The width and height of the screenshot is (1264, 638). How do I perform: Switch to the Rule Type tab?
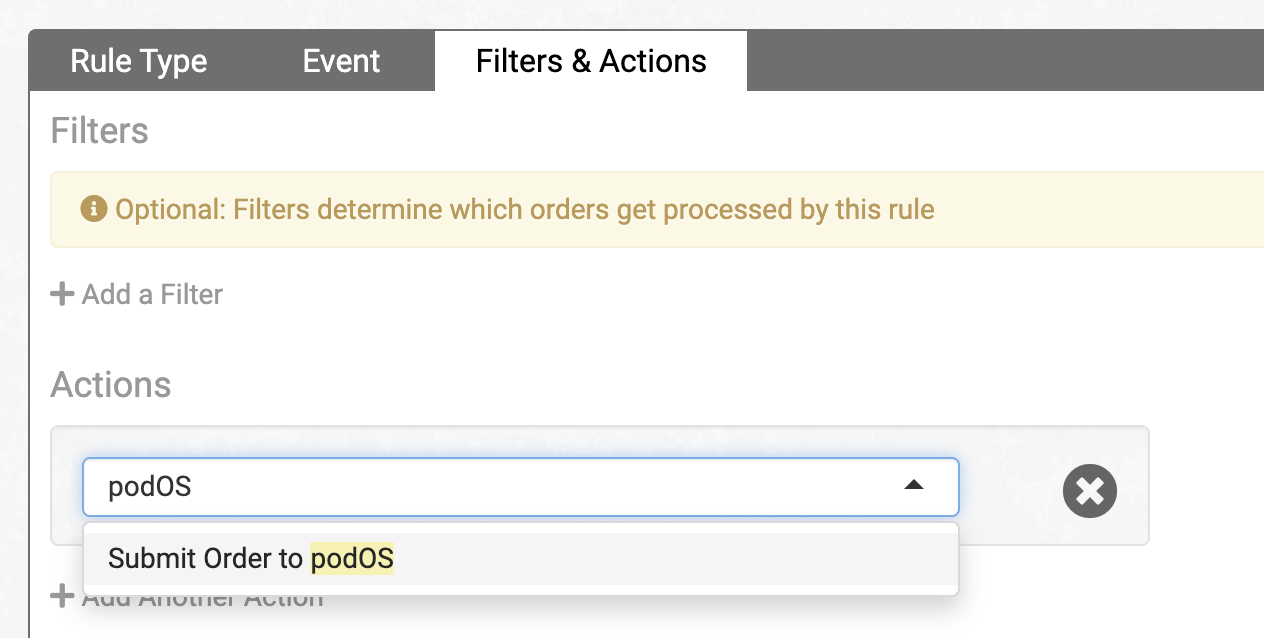coord(138,61)
